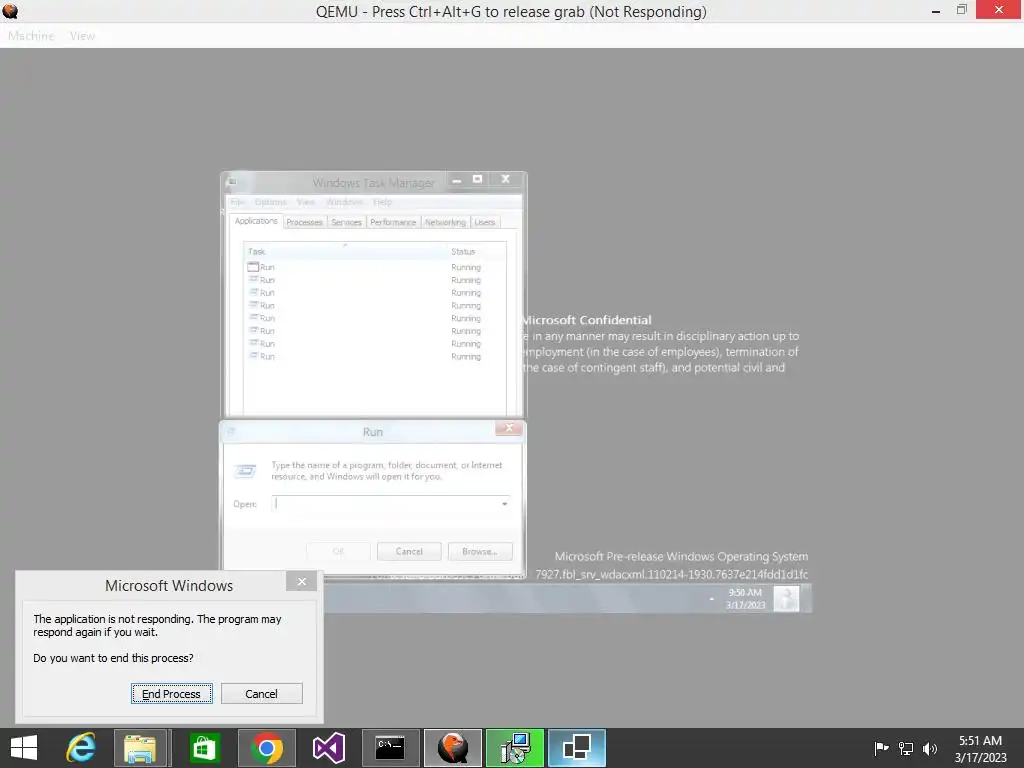Open Task Manager File menu
This screenshot has height=768, width=1024.
(237, 202)
